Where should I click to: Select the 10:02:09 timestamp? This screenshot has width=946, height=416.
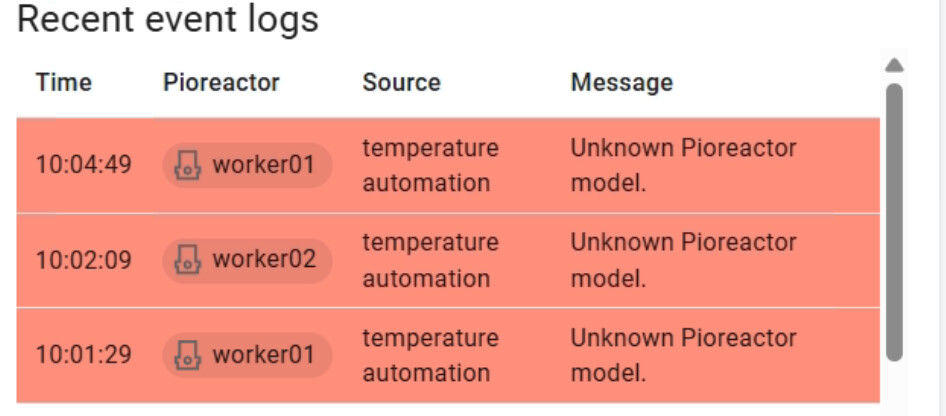(83, 260)
